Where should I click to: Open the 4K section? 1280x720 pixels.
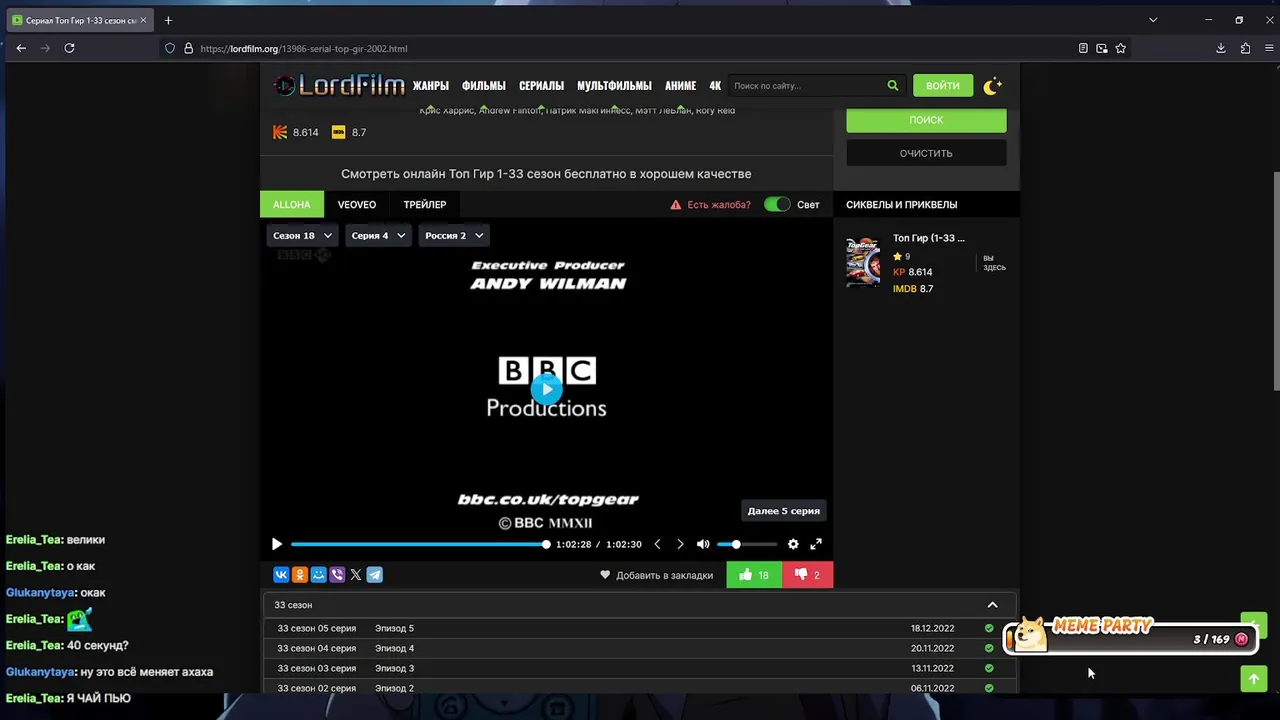715,86
